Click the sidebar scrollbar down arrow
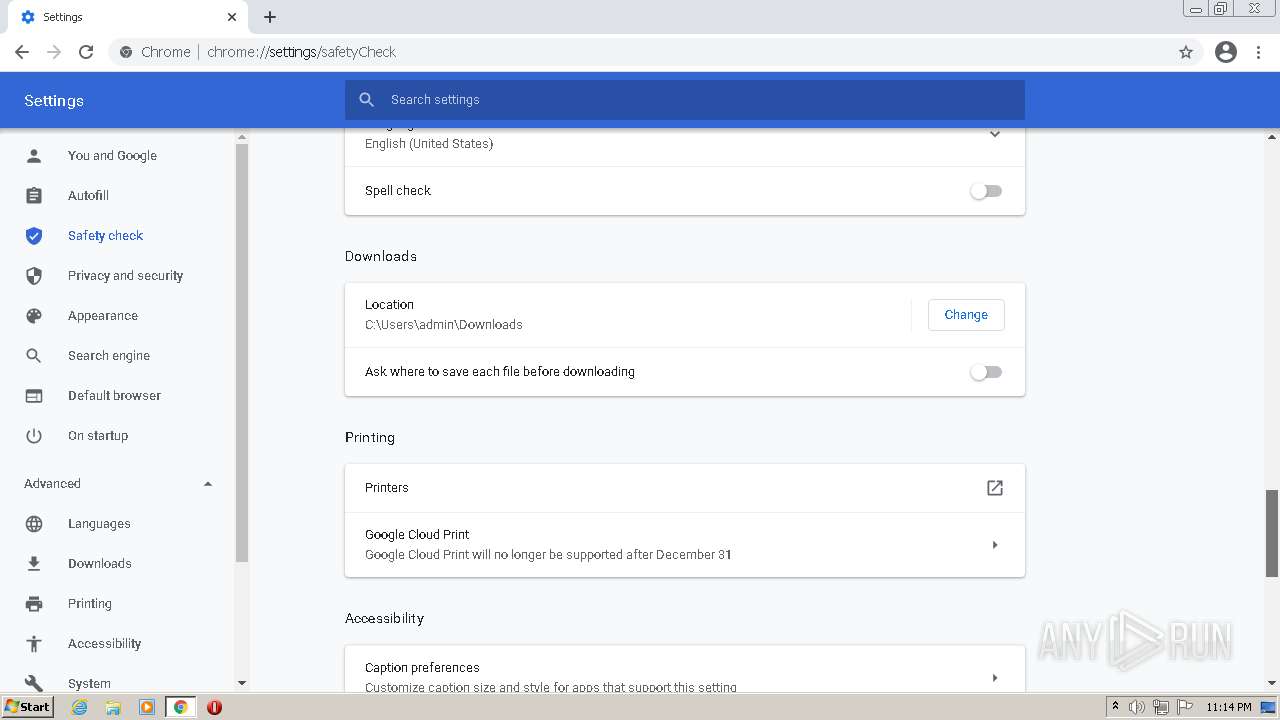This screenshot has width=1280, height=720. pos(241,683)
